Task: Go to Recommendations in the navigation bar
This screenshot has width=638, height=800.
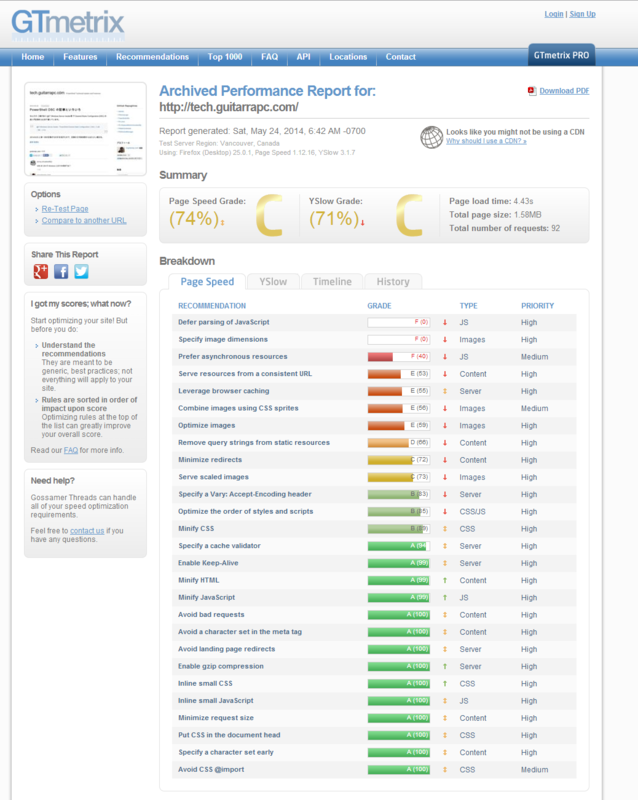Action: click(x=152, y=57)
